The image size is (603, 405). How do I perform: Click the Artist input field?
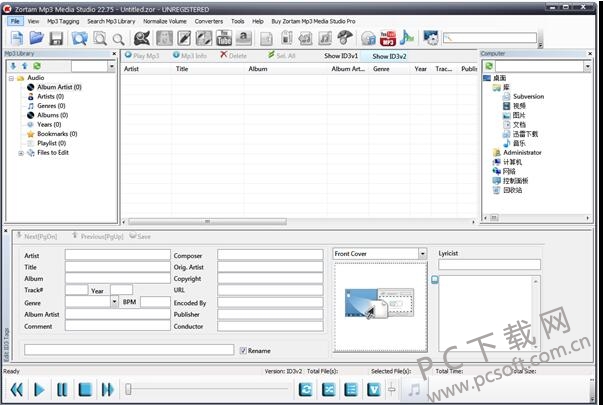(118, 255)
